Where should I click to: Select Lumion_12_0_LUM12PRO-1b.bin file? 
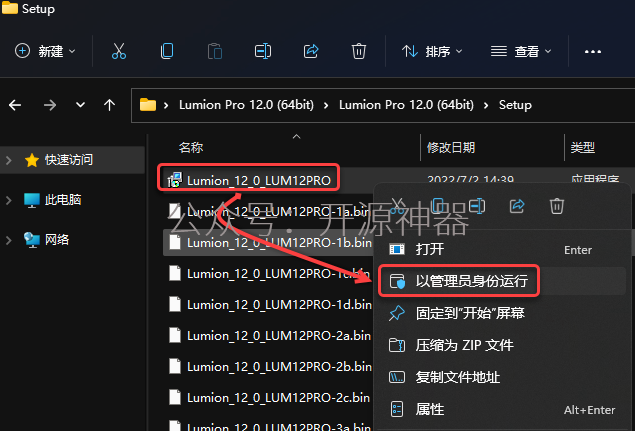tap(279, 243)
